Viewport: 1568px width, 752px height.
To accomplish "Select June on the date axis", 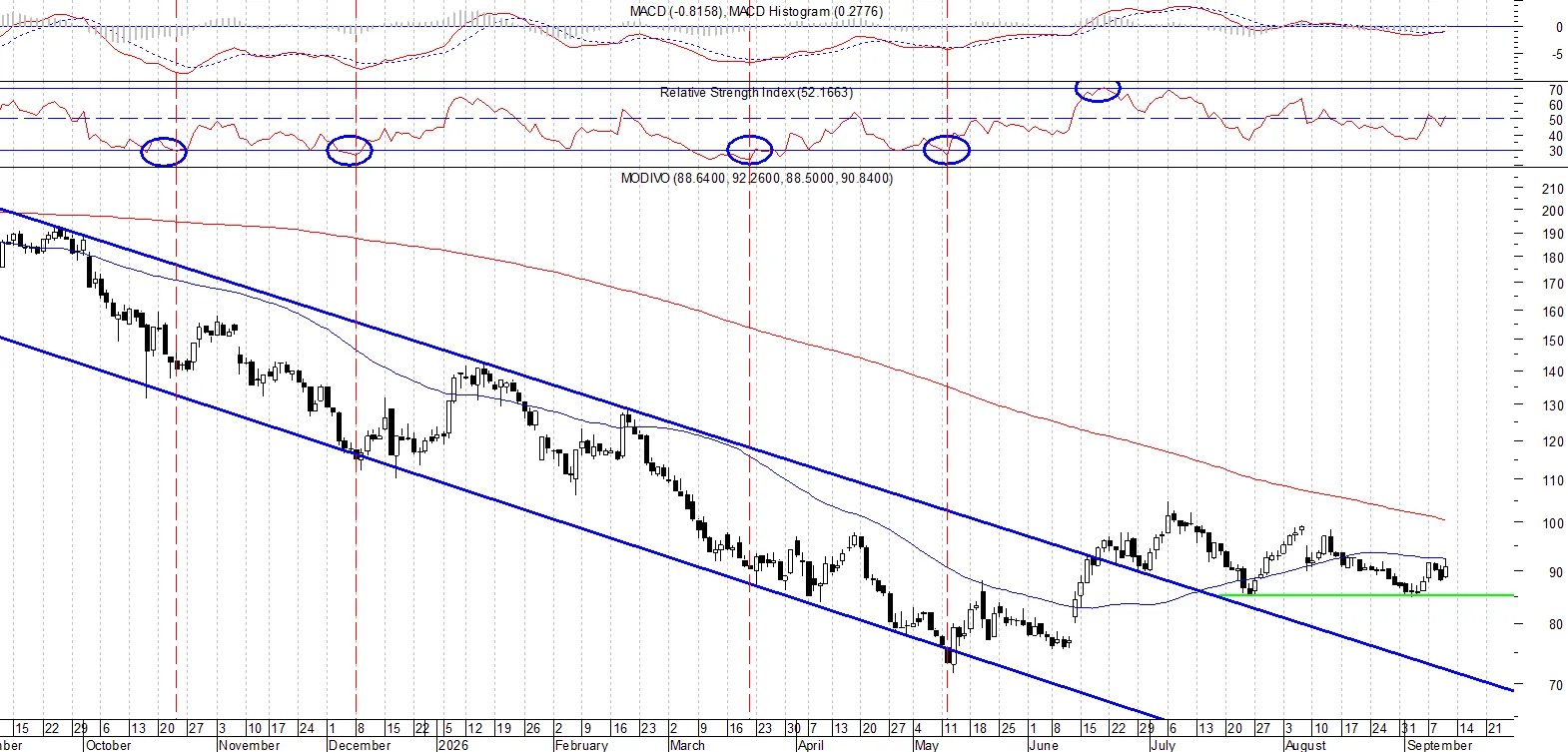I will 1044,745.
